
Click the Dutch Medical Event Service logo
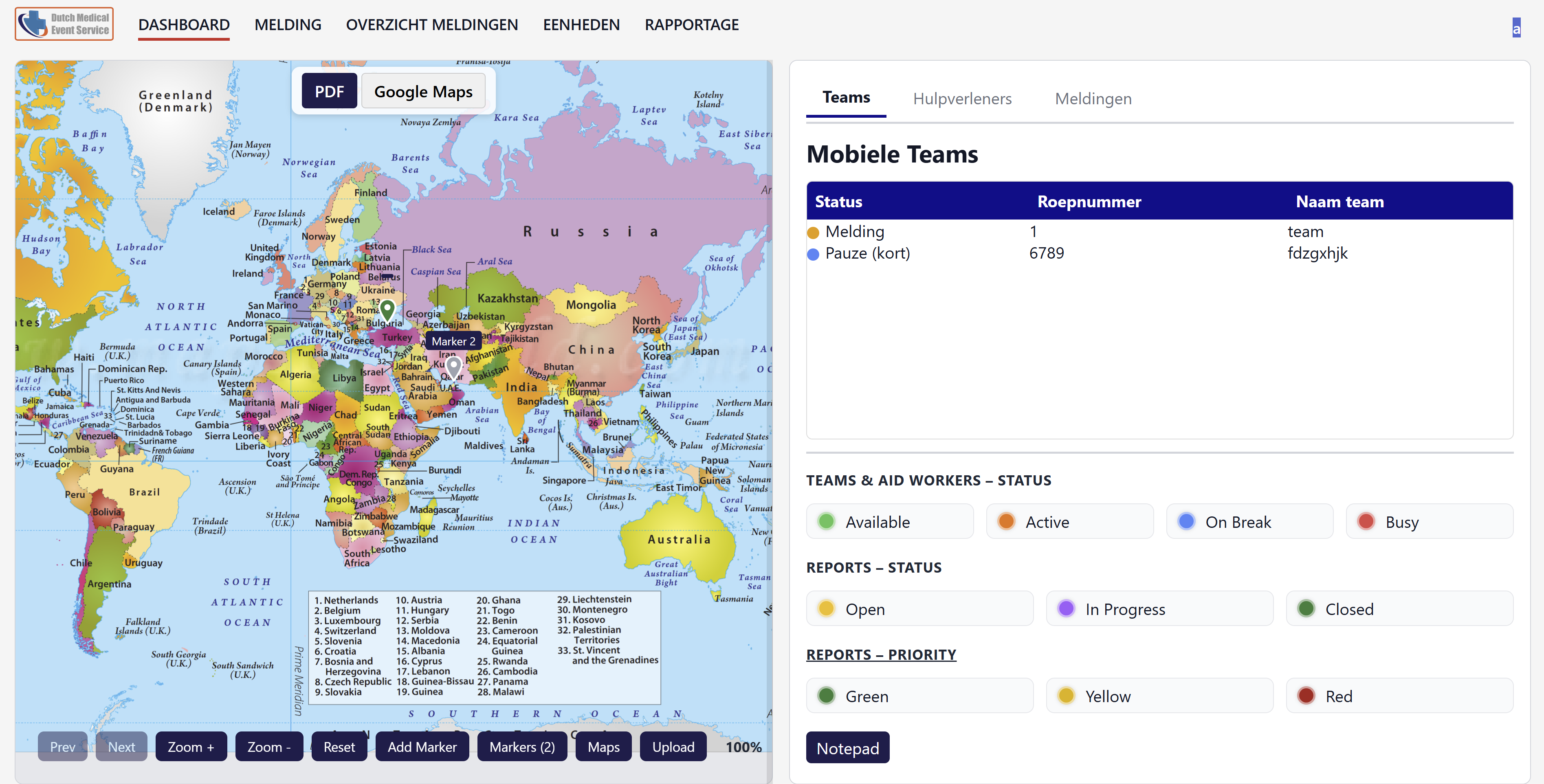[64, 24]
